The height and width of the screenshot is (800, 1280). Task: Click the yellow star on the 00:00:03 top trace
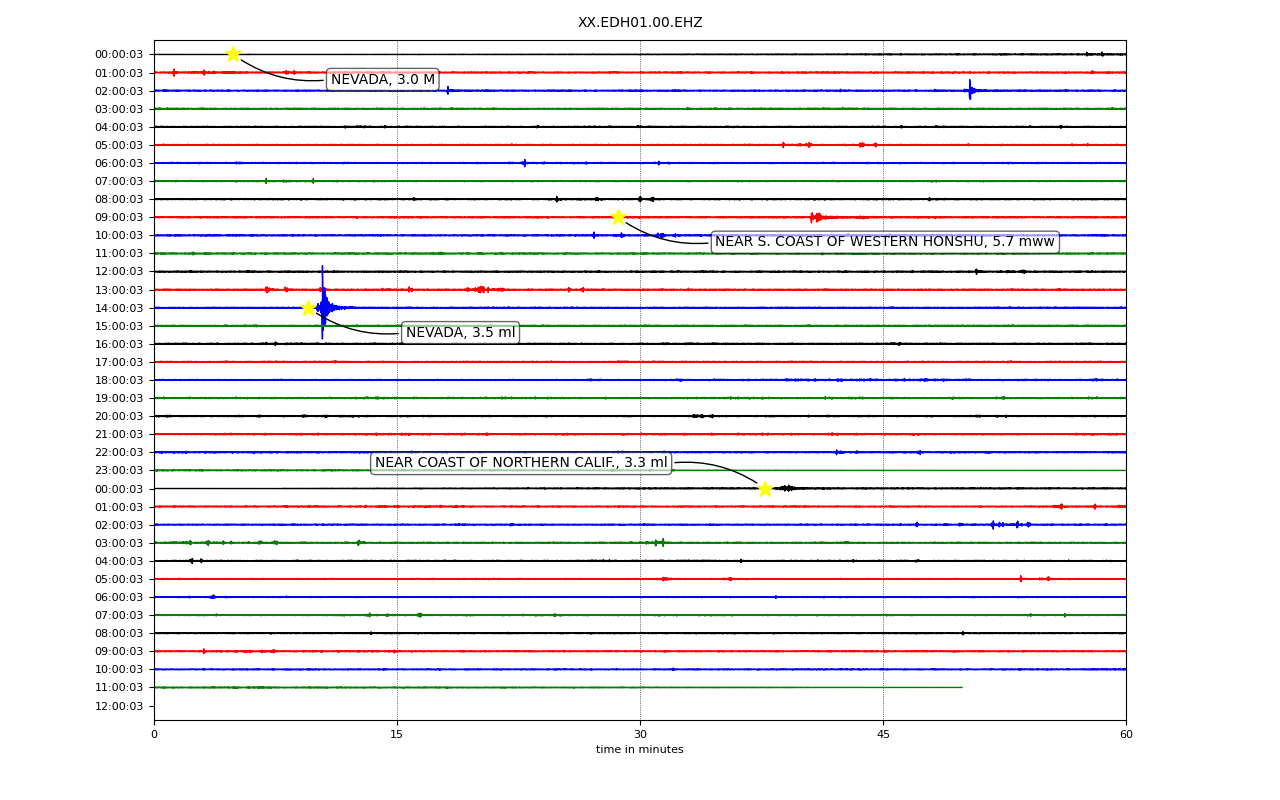pos(233,54)
